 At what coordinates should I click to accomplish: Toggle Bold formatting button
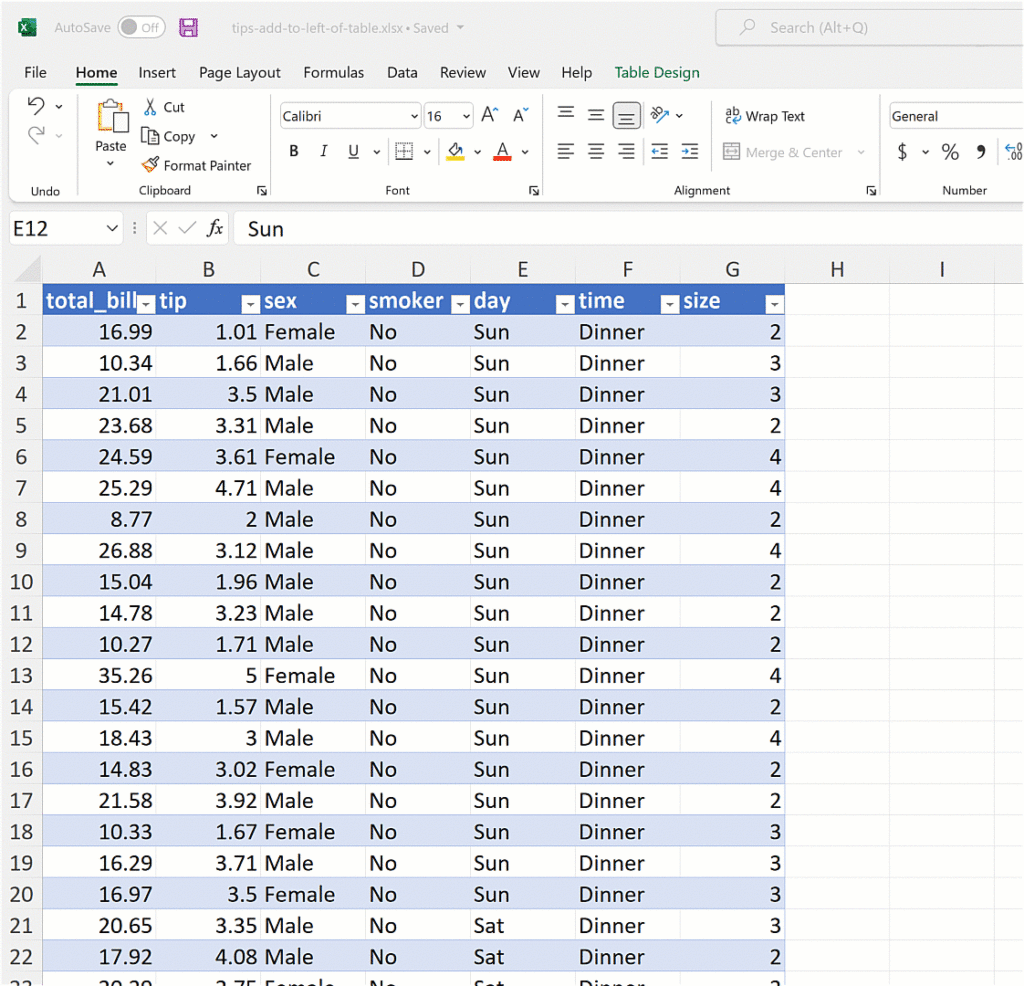click(x=294, y=152)
